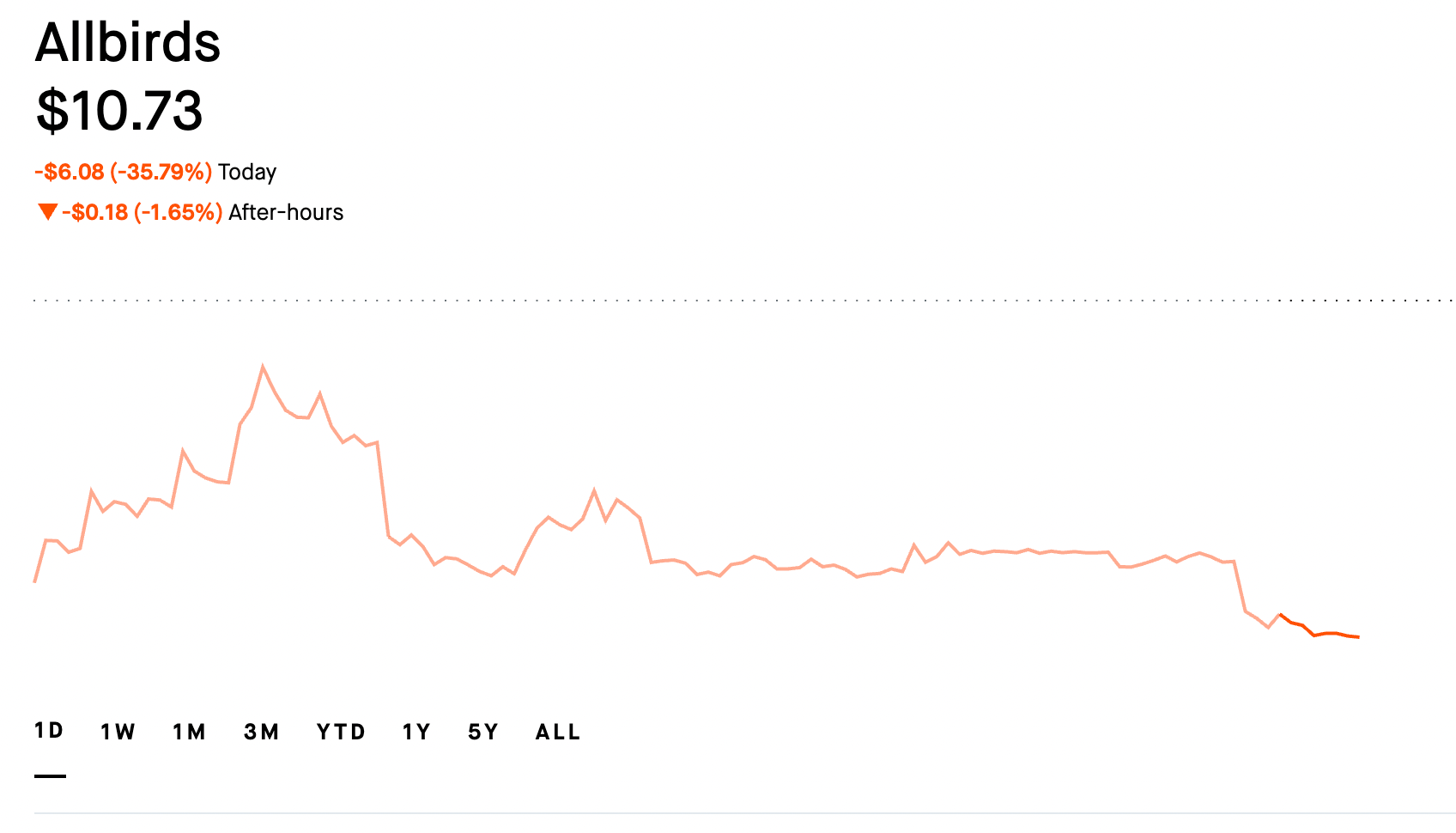1456x833 pixels.
Task: Click the left starting point of chart line
Action: tap(35, 581)
